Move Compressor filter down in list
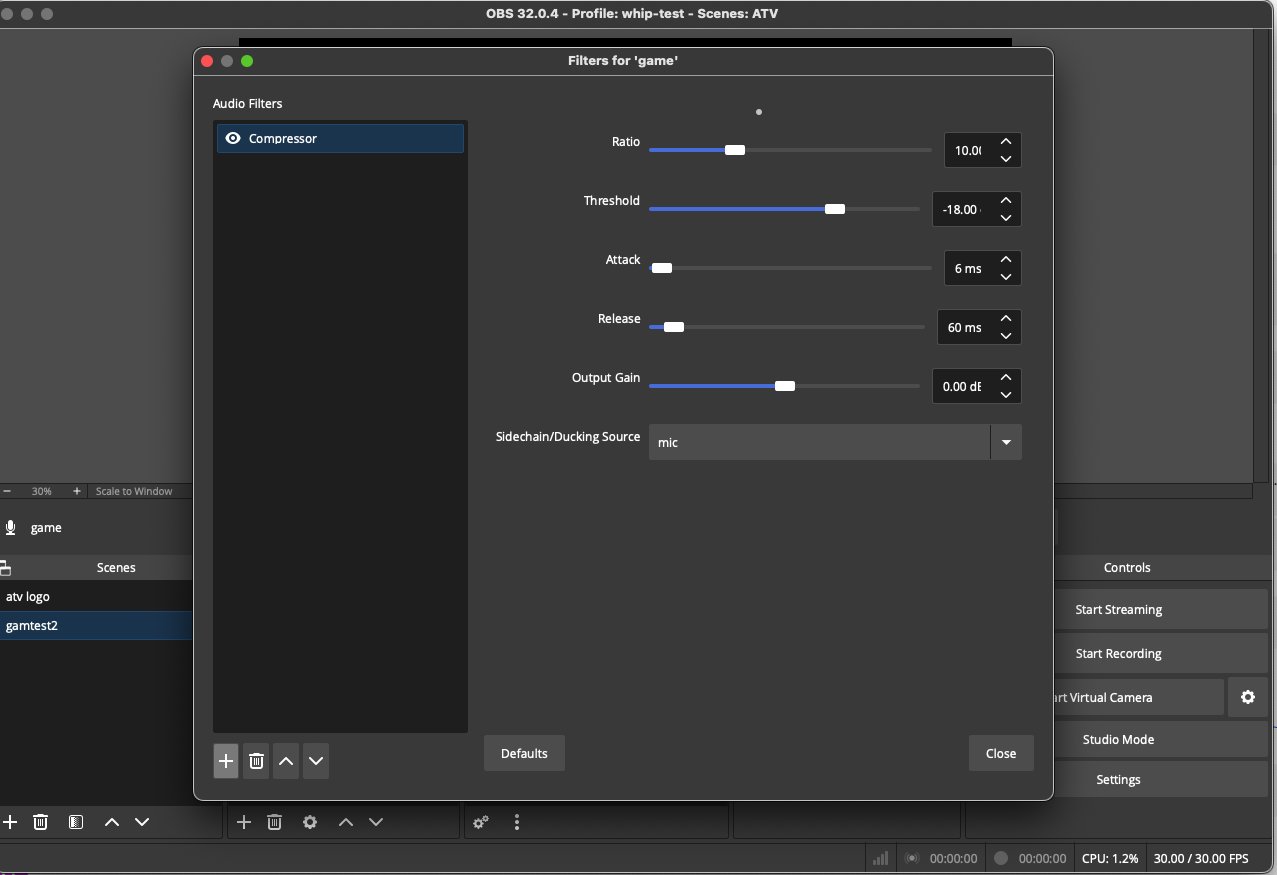 316,761
